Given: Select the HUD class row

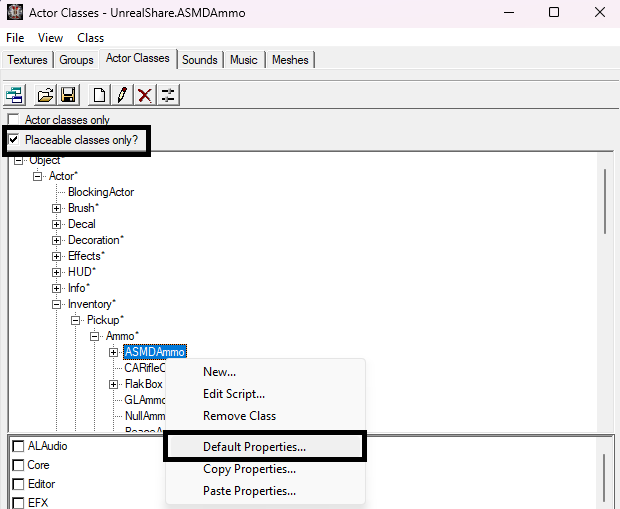Looking at the screenshot, I should pyautogui.click(x=82, y=272).
